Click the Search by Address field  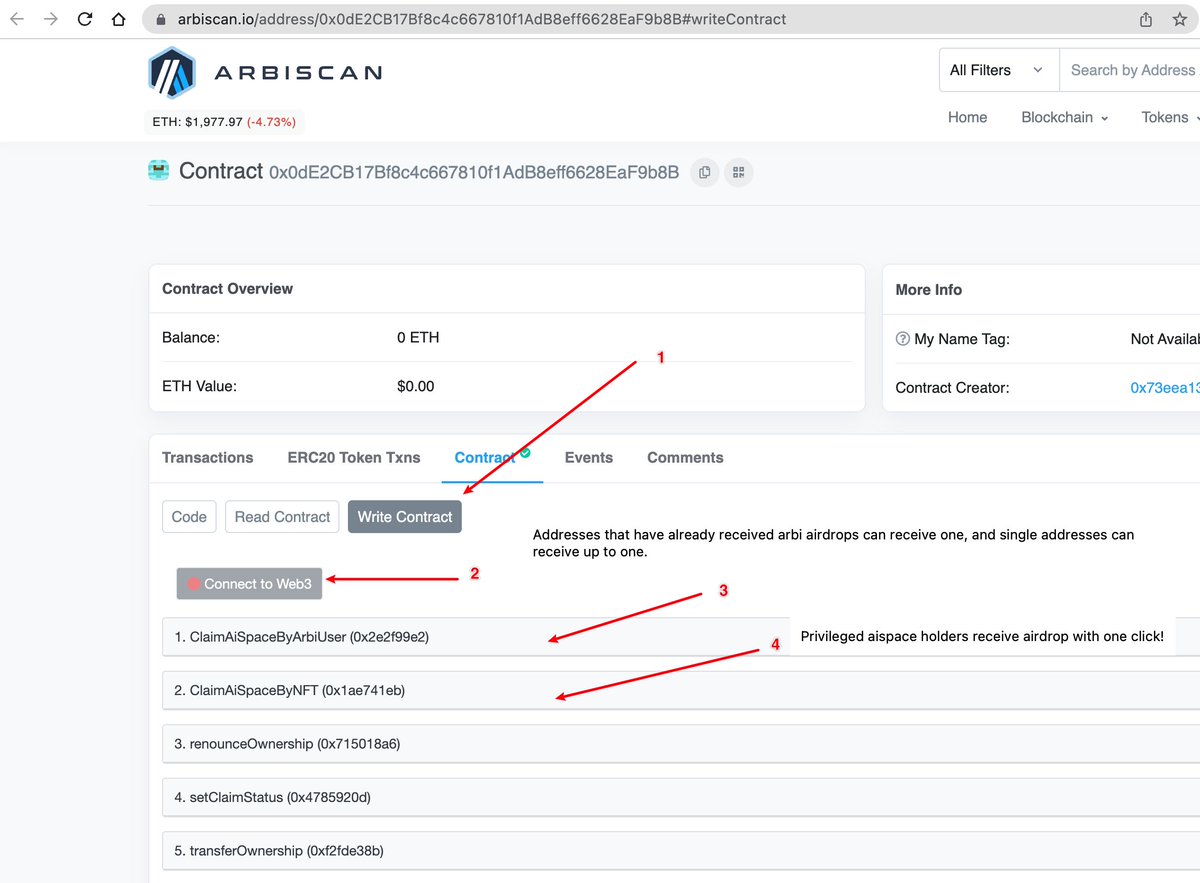click(x=1130, y=70)
